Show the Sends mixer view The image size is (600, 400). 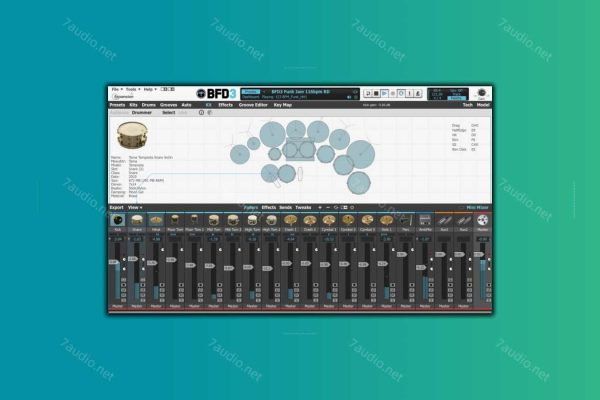pos(285,207)
